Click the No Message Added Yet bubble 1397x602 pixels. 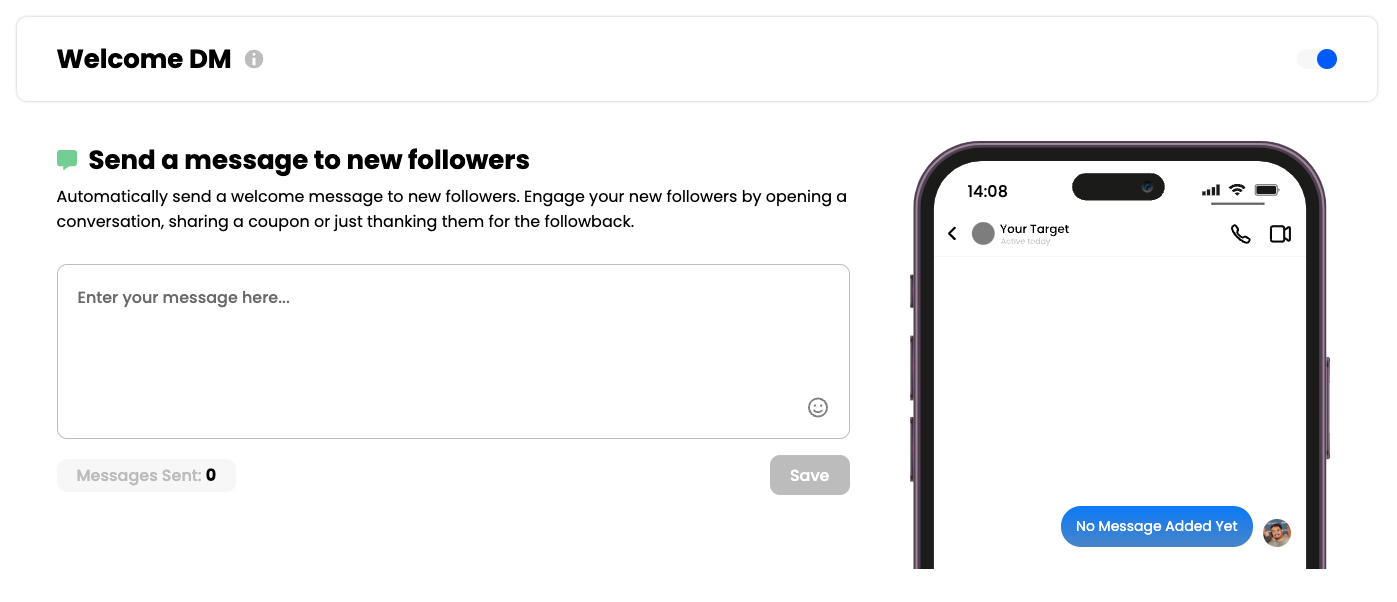(1156, 527)
